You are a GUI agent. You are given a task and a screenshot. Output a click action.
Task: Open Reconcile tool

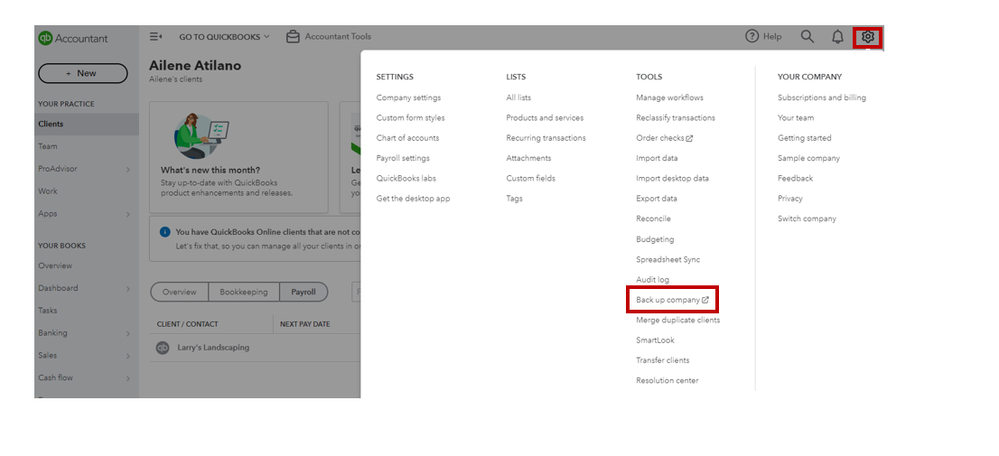point(653,219)
